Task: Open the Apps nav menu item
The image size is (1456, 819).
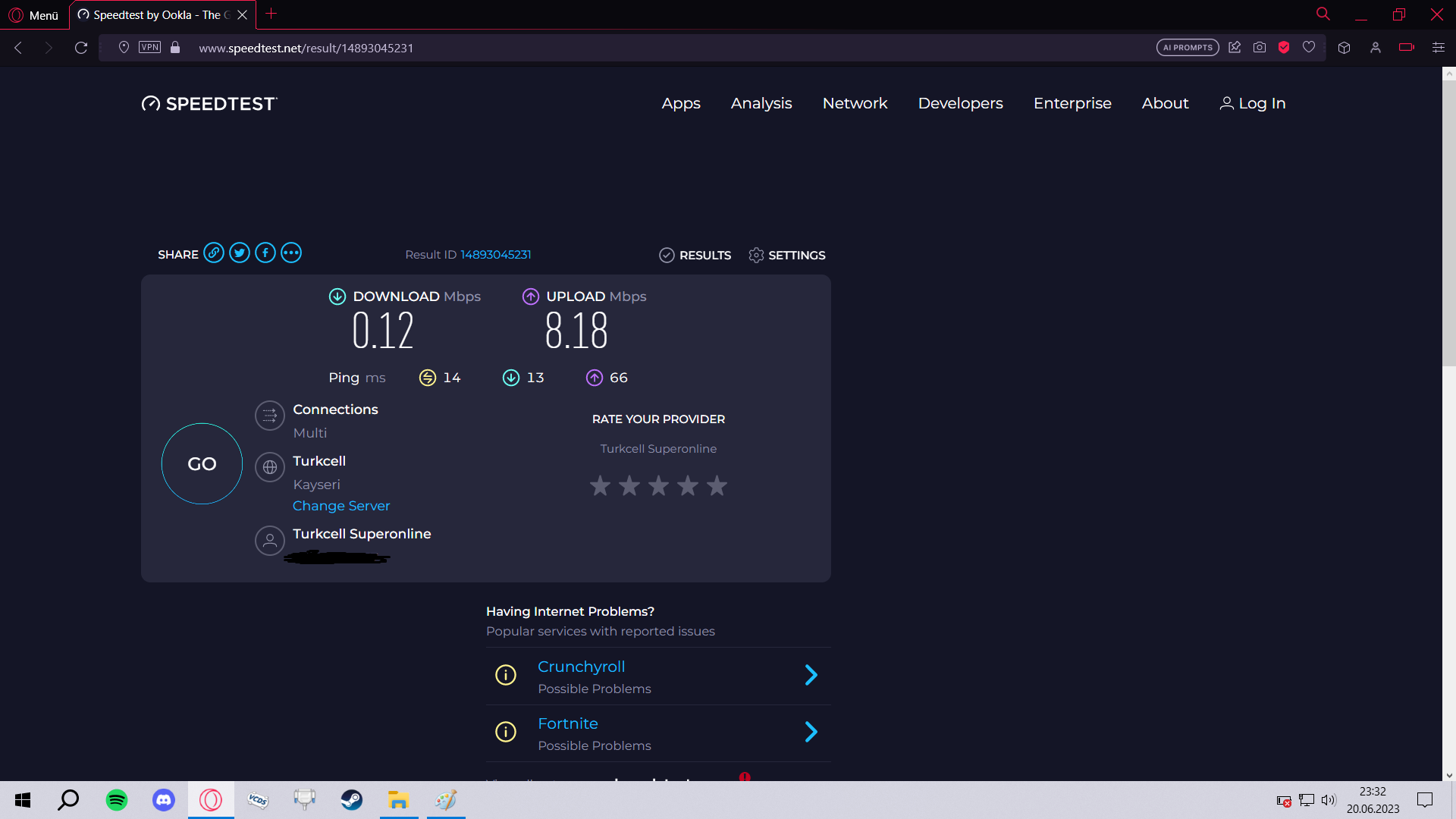Action: pyautogui.click(x=680, y=104)
